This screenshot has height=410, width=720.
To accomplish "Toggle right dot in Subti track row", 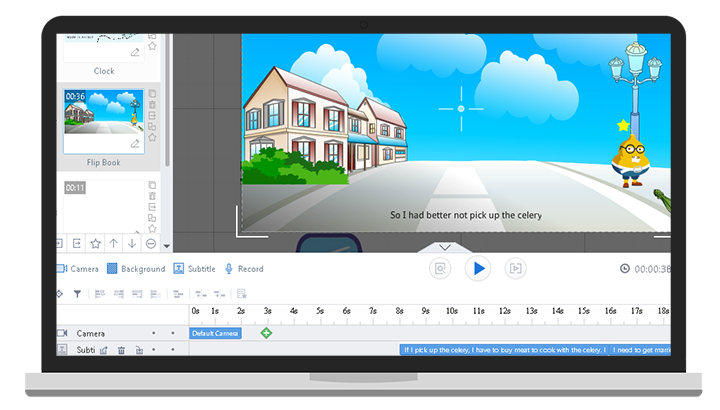I will pyautogui.click(x=173, y=350).
